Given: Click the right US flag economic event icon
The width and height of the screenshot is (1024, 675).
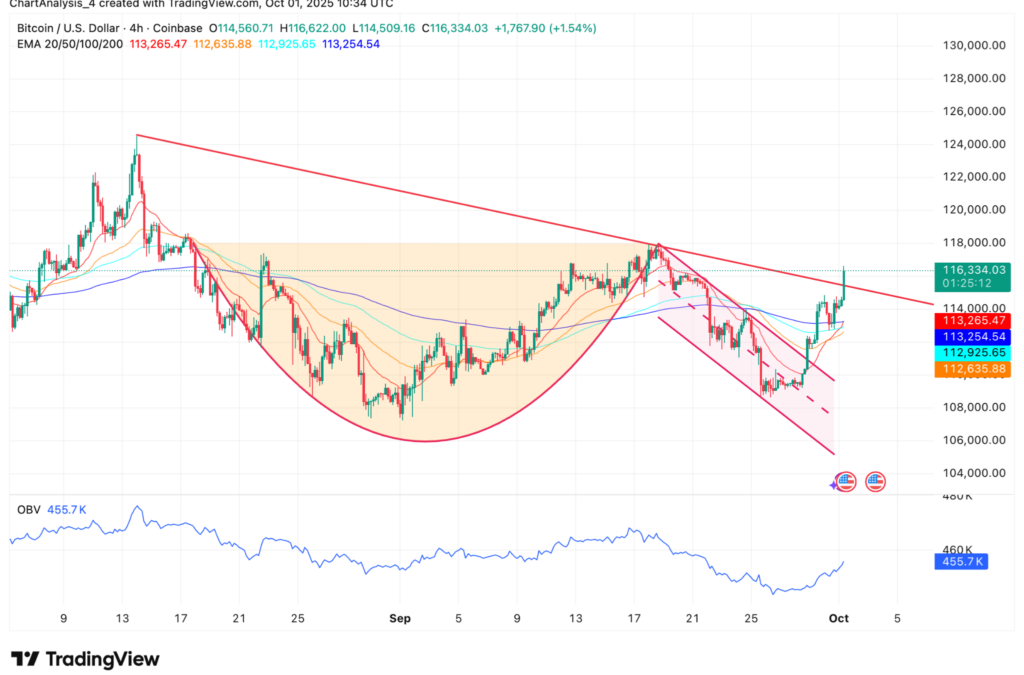Looking at the screenshot, I should (875, 481).
